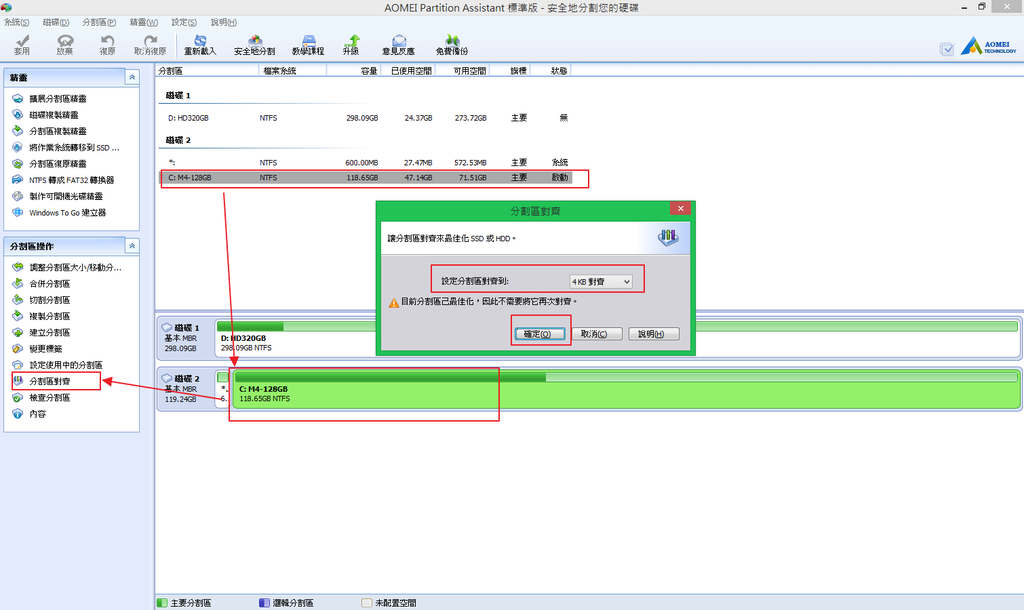Collapse the 精靈 sidebar panel

tap(132, 77)
